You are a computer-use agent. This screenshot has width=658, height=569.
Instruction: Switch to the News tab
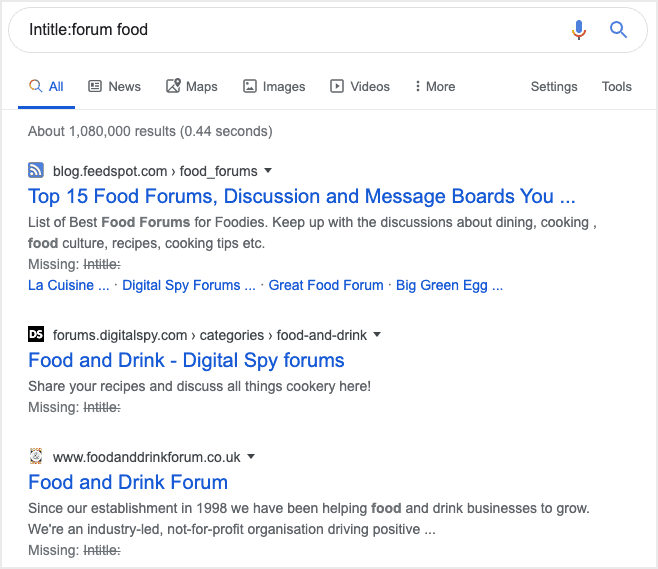click(x=114, y=86)
